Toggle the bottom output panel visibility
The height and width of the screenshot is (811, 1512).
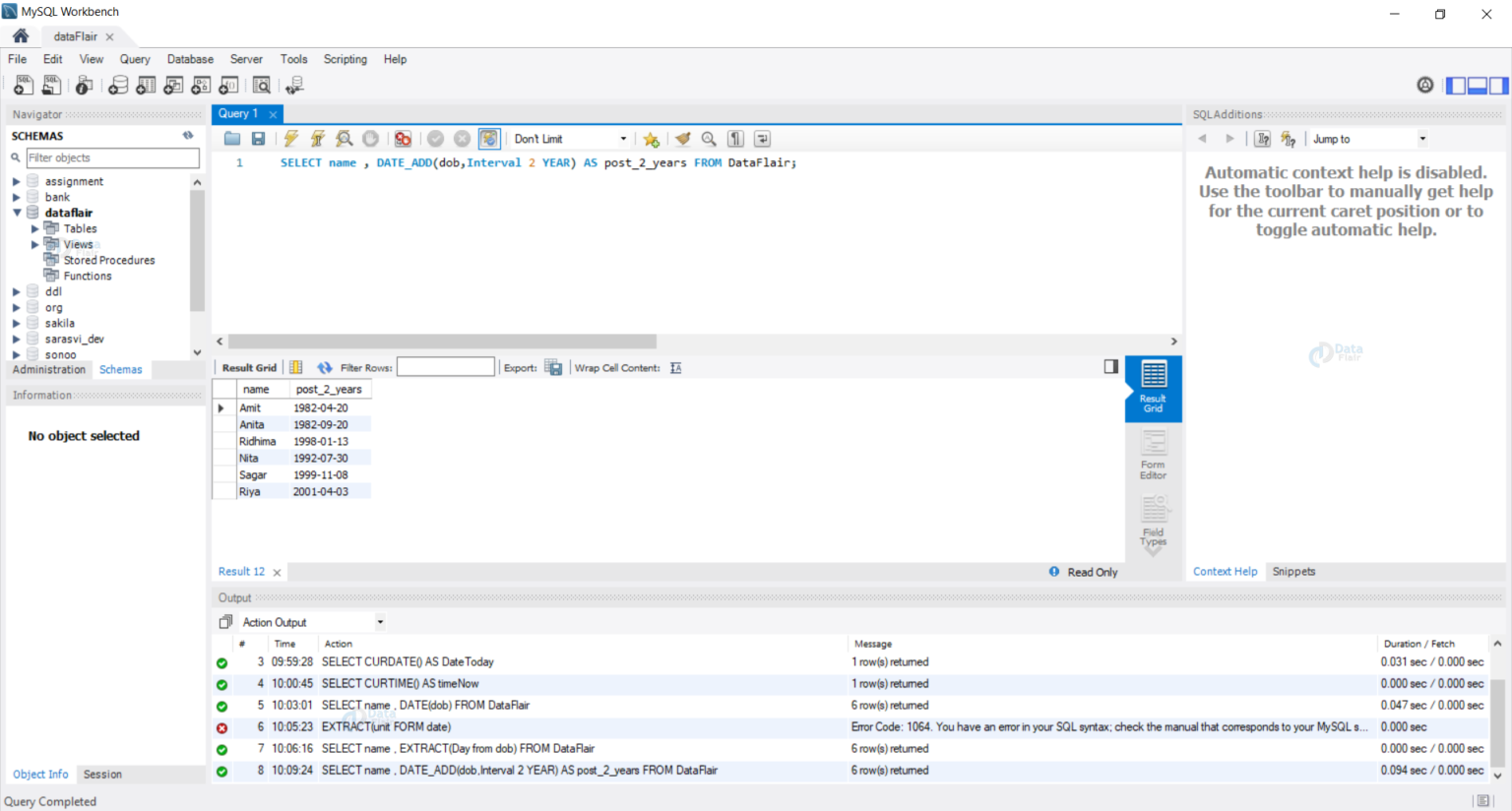click(x=1478, y=86)
